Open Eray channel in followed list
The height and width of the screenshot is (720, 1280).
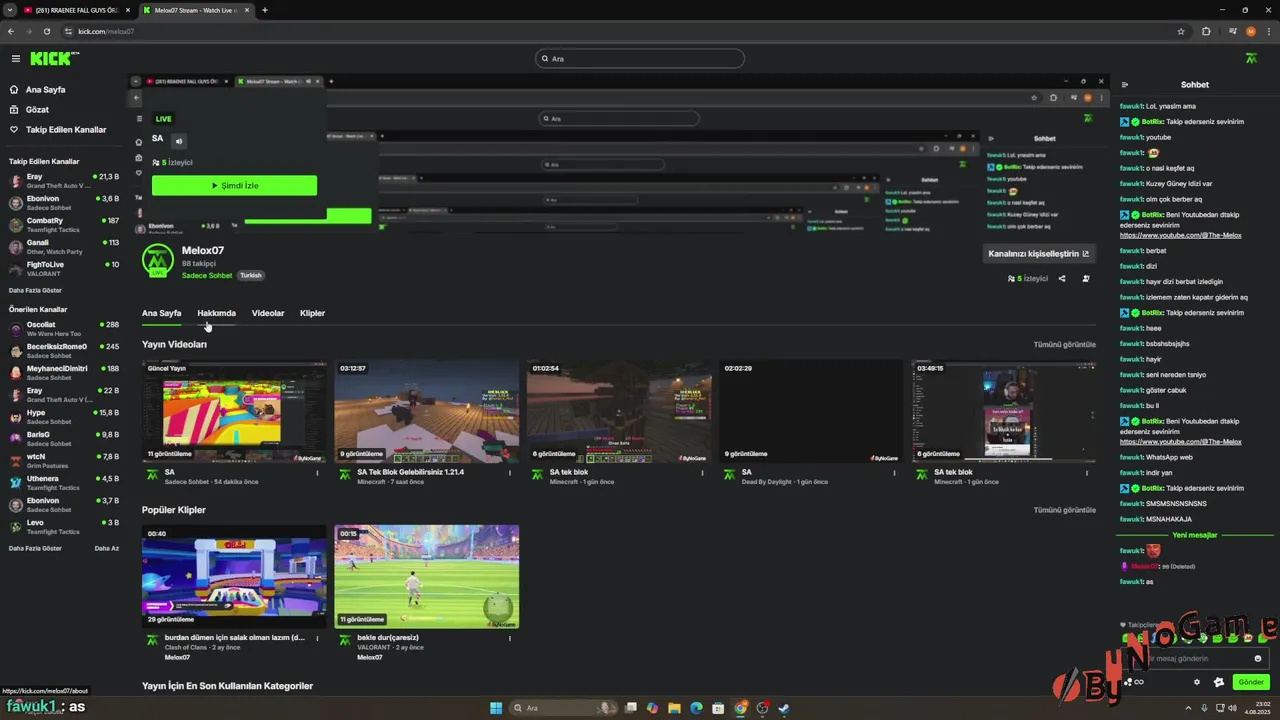tap(64, 181)
